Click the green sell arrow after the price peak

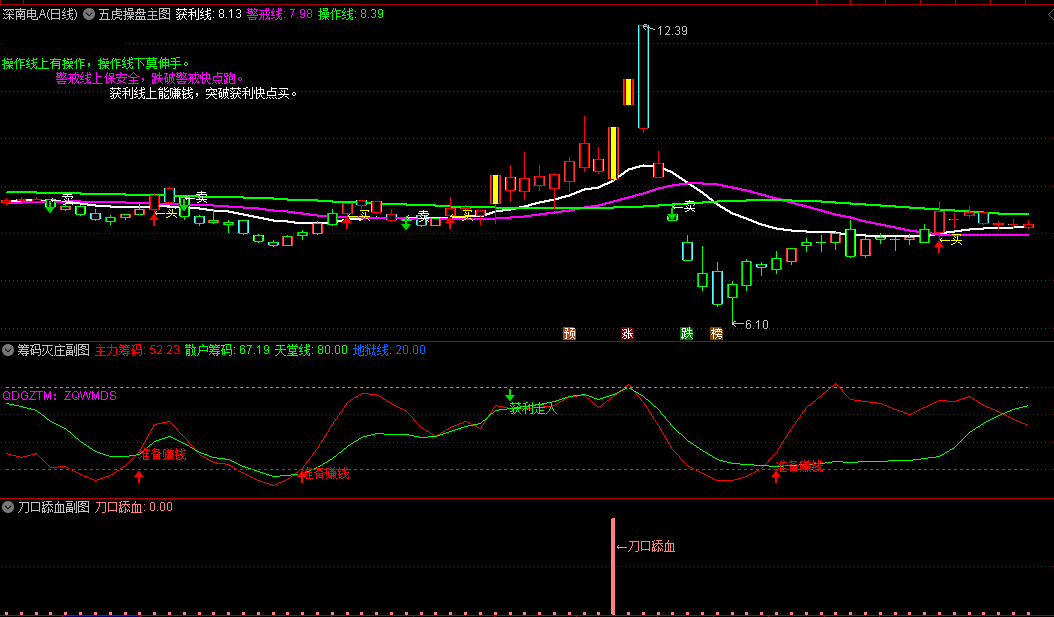(x=673, y=215)
